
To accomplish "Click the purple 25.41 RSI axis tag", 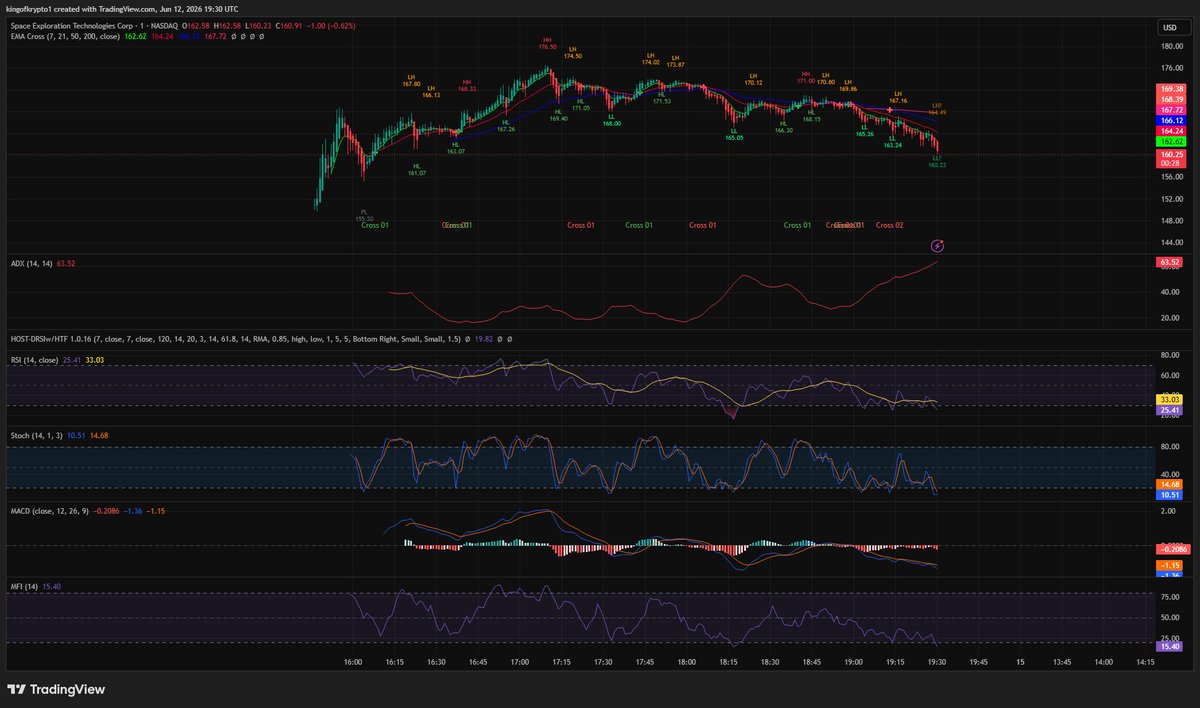I will (x=1170, y=410).
